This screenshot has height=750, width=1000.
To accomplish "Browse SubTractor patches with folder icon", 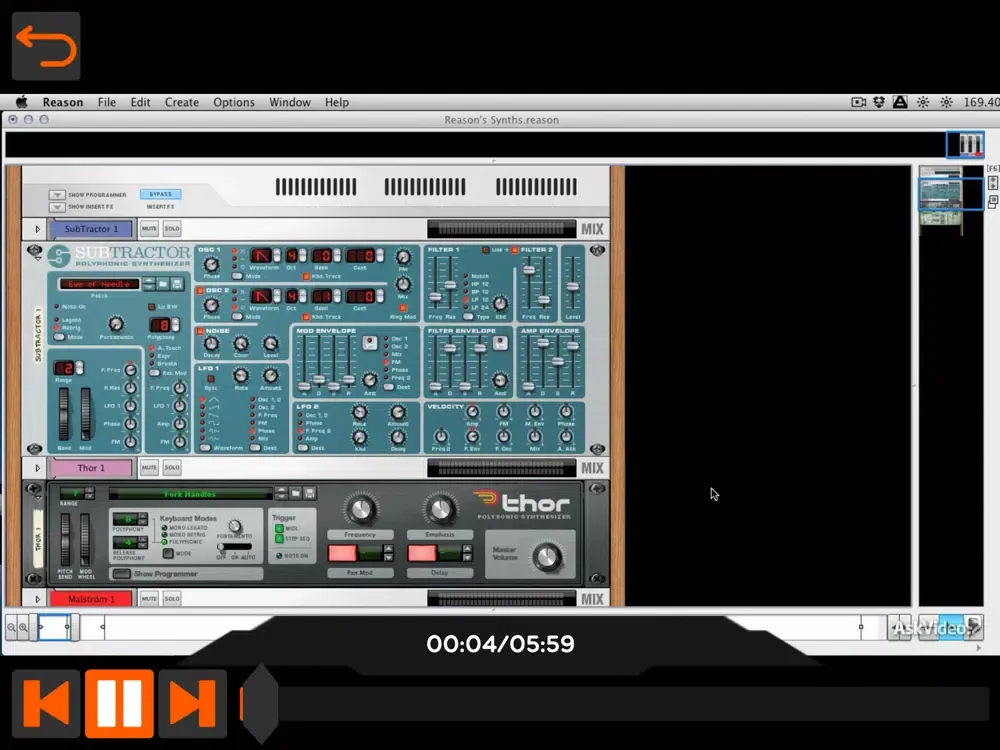I will (x=163, y=284).
